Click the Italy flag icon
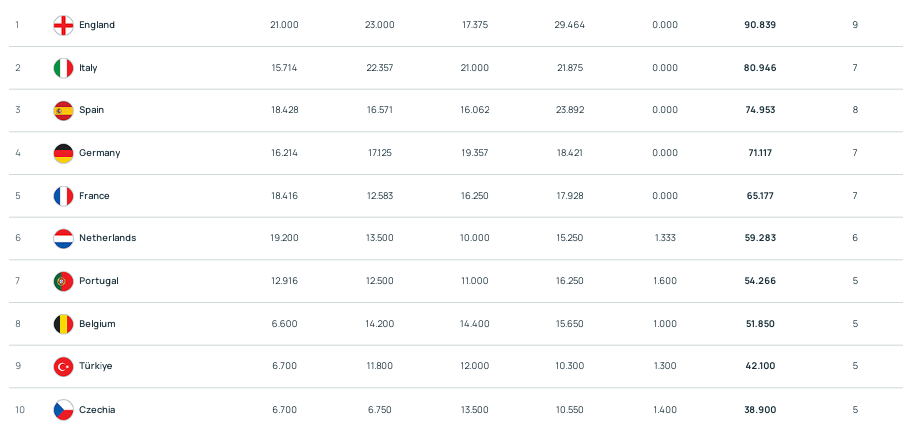This screenshot has width=910, height=428. tap(63, 68)
